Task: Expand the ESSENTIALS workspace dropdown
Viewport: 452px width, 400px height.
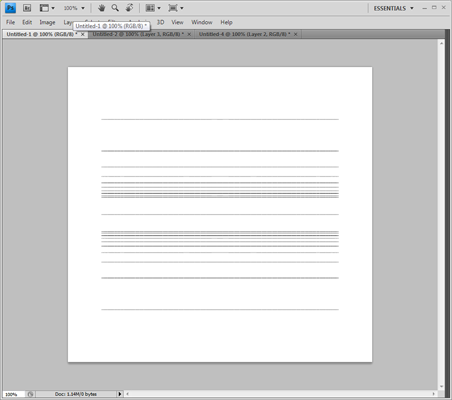Action: pyautogui.click(x=393, y=8)
